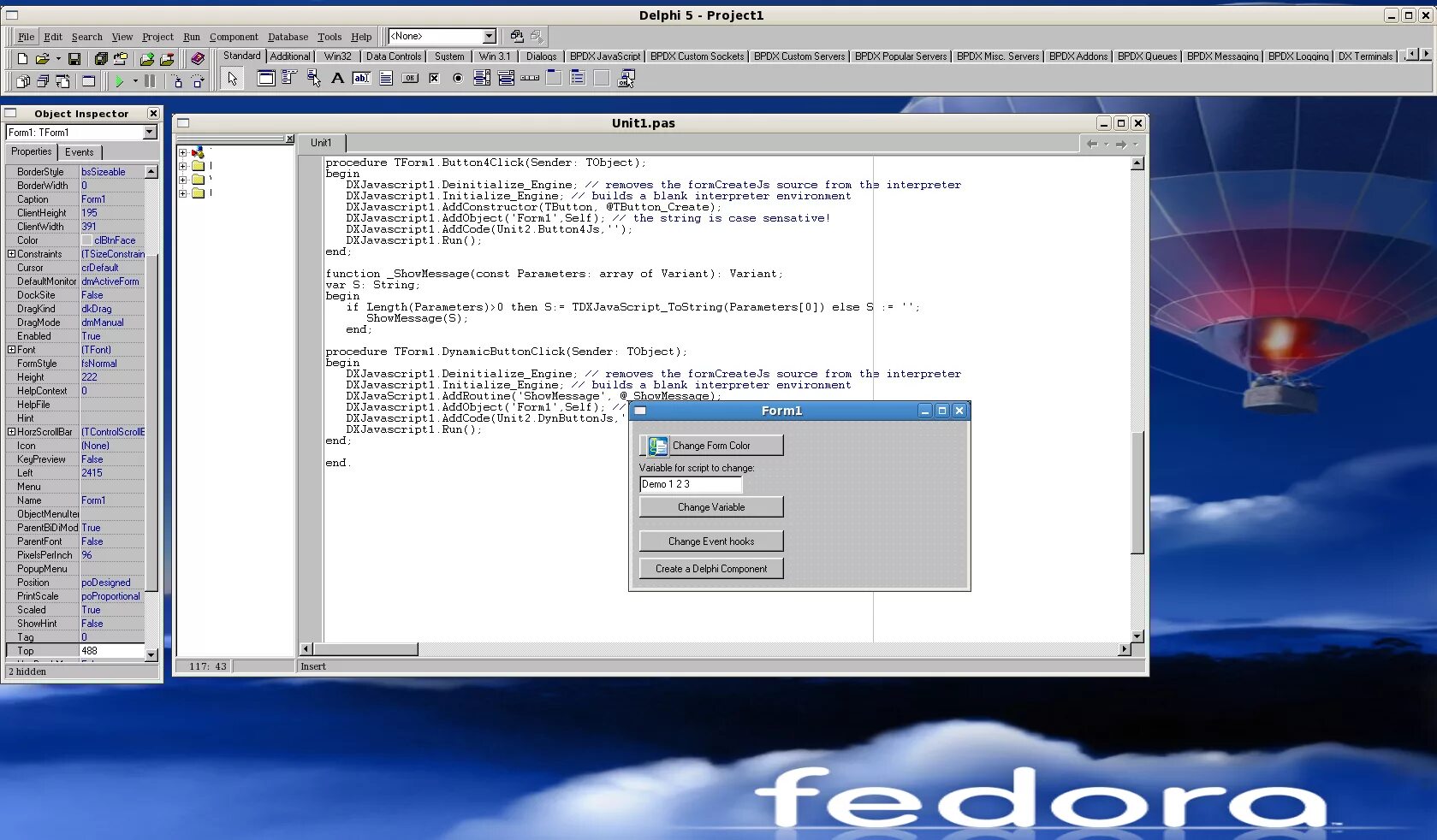Switch to the Win32 palette tab
This screenshot has width=1437, height=840.
click(337, 56)
